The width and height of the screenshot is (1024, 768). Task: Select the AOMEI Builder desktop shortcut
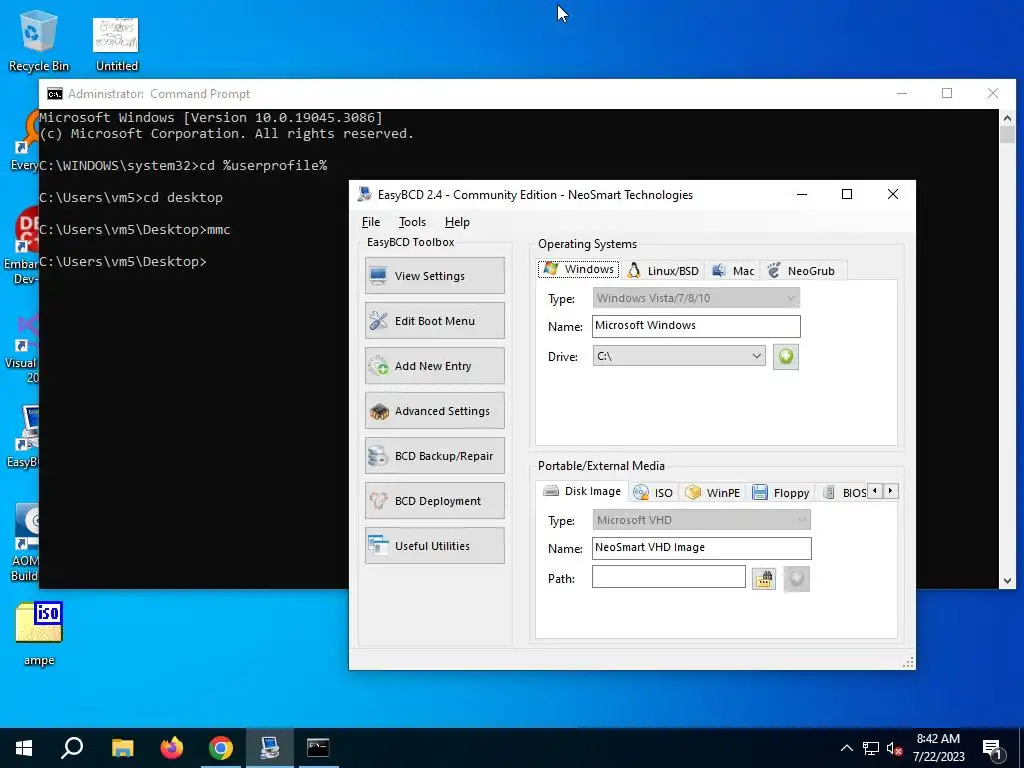(x=25, y=542)
